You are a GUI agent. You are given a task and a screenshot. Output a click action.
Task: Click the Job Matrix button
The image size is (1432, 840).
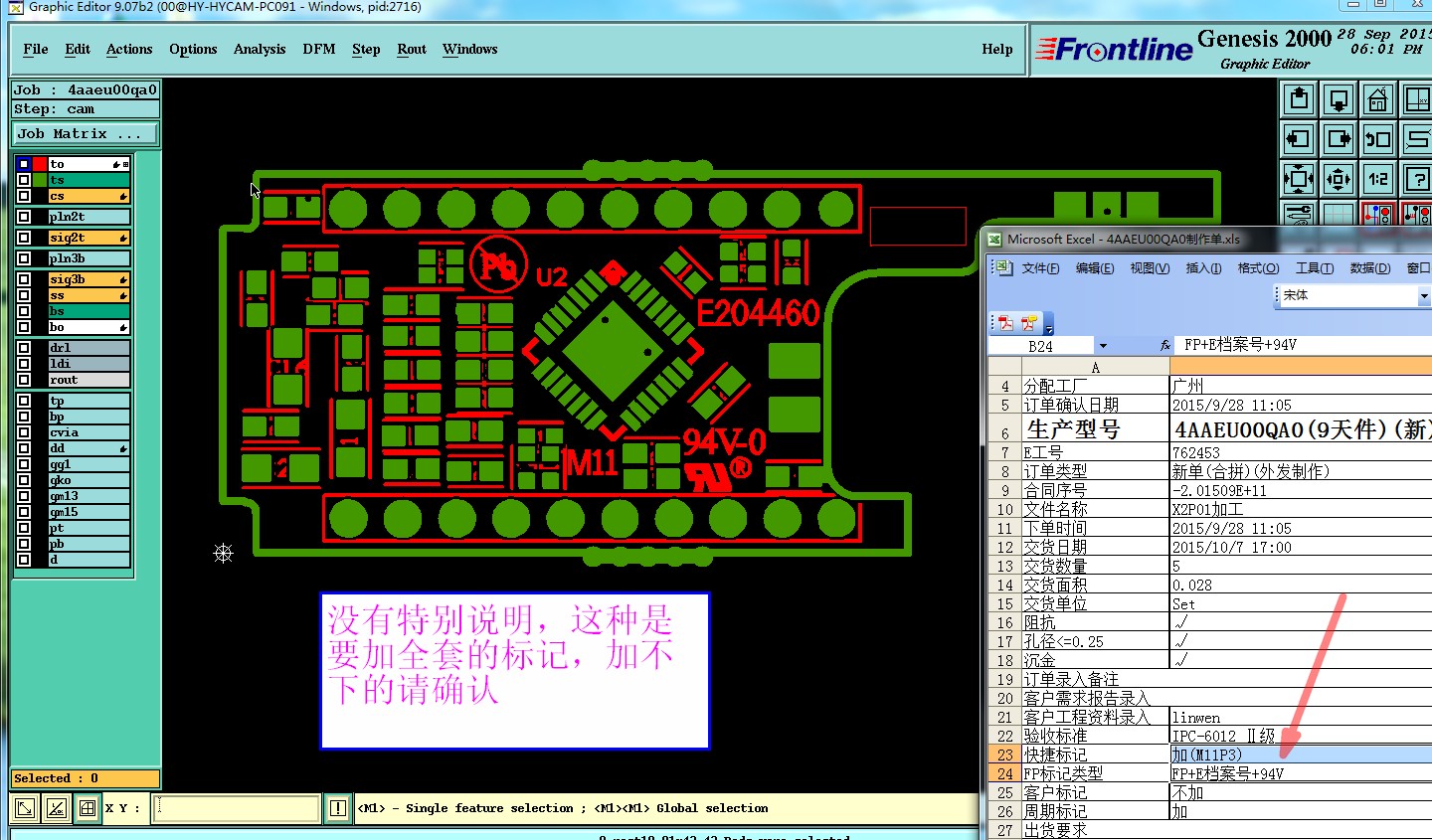pos(85,133)
